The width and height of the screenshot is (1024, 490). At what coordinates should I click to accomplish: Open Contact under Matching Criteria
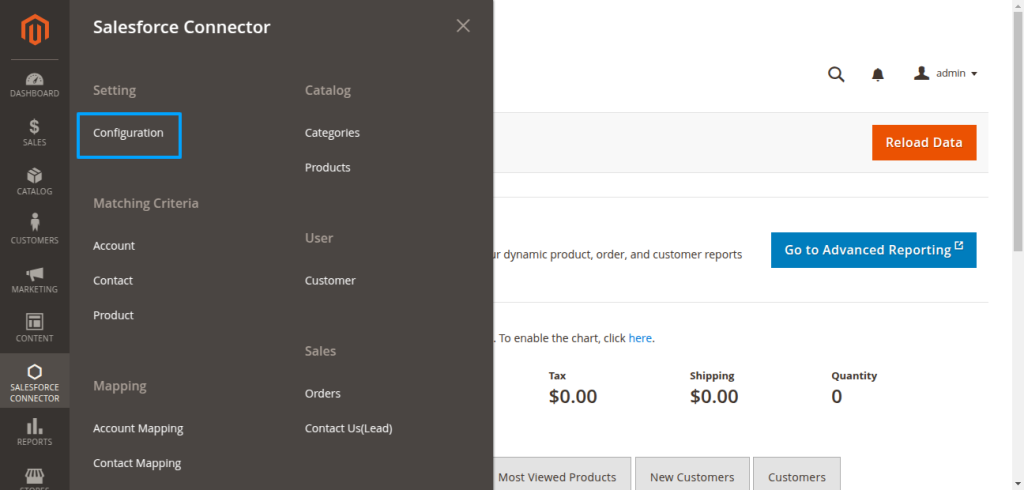pos(113,280)
